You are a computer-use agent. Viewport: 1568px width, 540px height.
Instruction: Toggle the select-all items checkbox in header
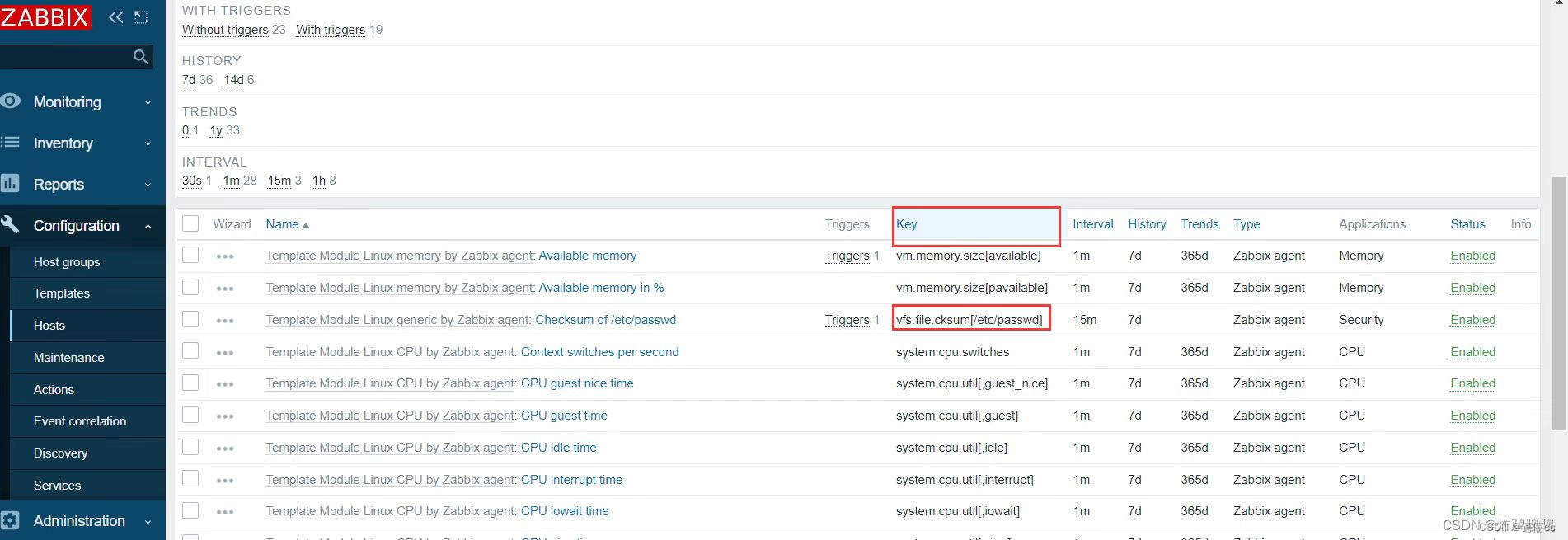coord(190,223)
